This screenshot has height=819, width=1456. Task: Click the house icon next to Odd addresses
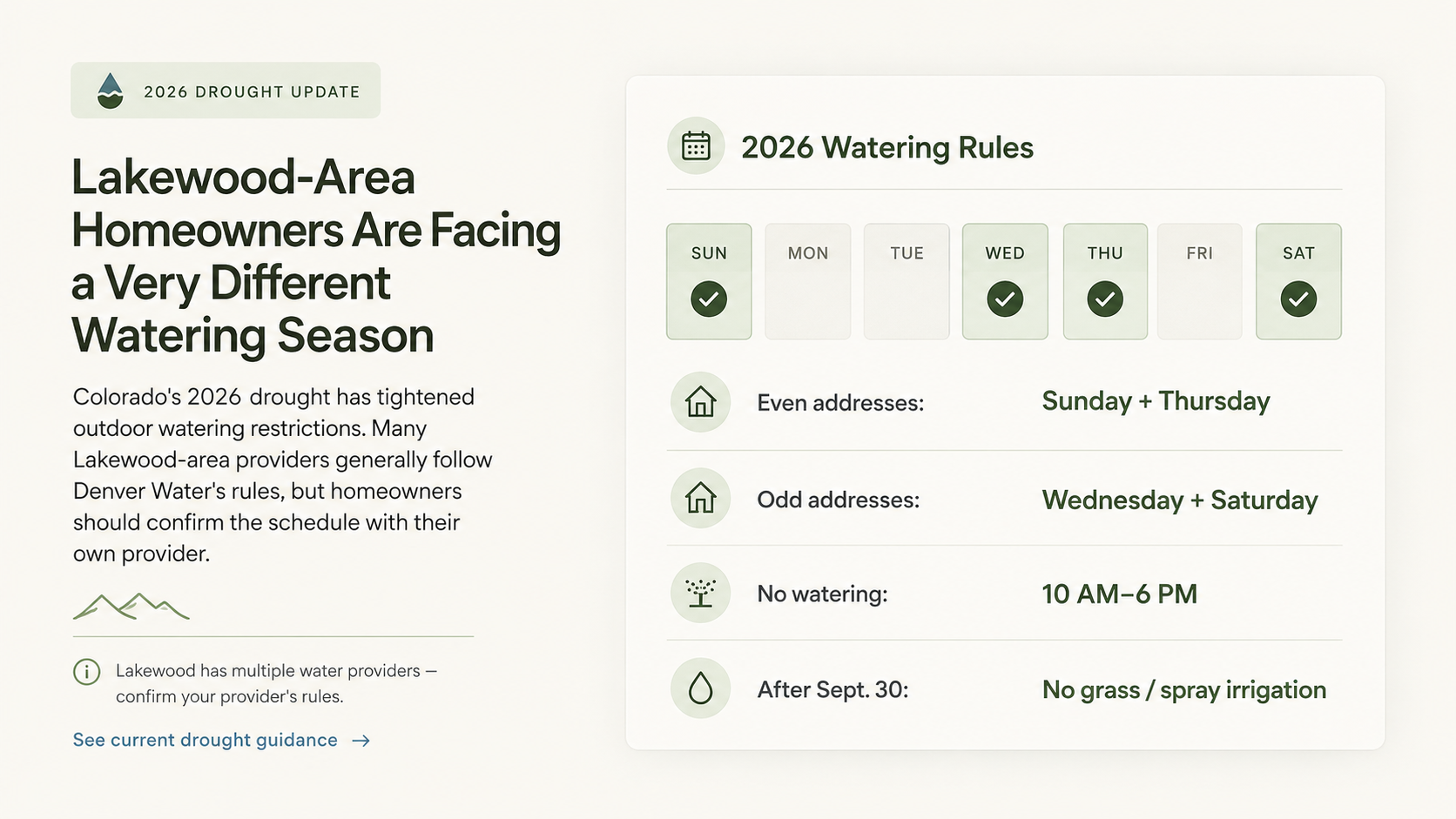(x=700, y=499)
